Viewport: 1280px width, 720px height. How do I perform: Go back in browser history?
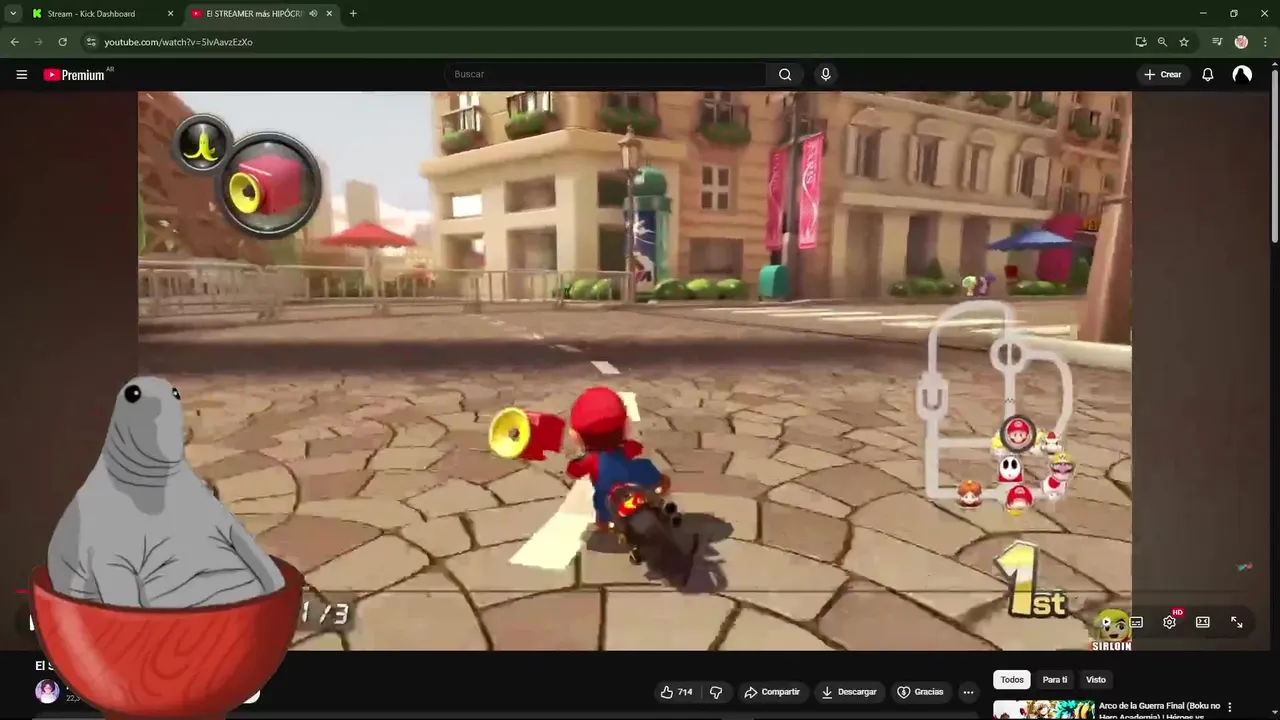[14, 42]
